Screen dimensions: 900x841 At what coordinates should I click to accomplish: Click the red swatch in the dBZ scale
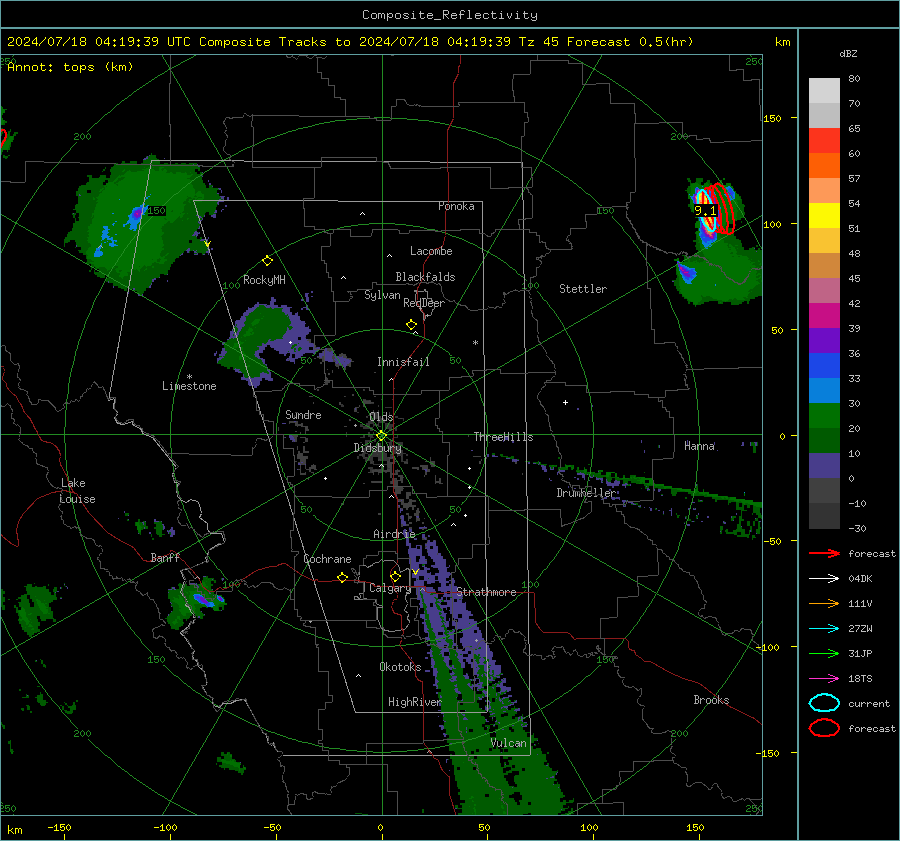coord(824,141)
